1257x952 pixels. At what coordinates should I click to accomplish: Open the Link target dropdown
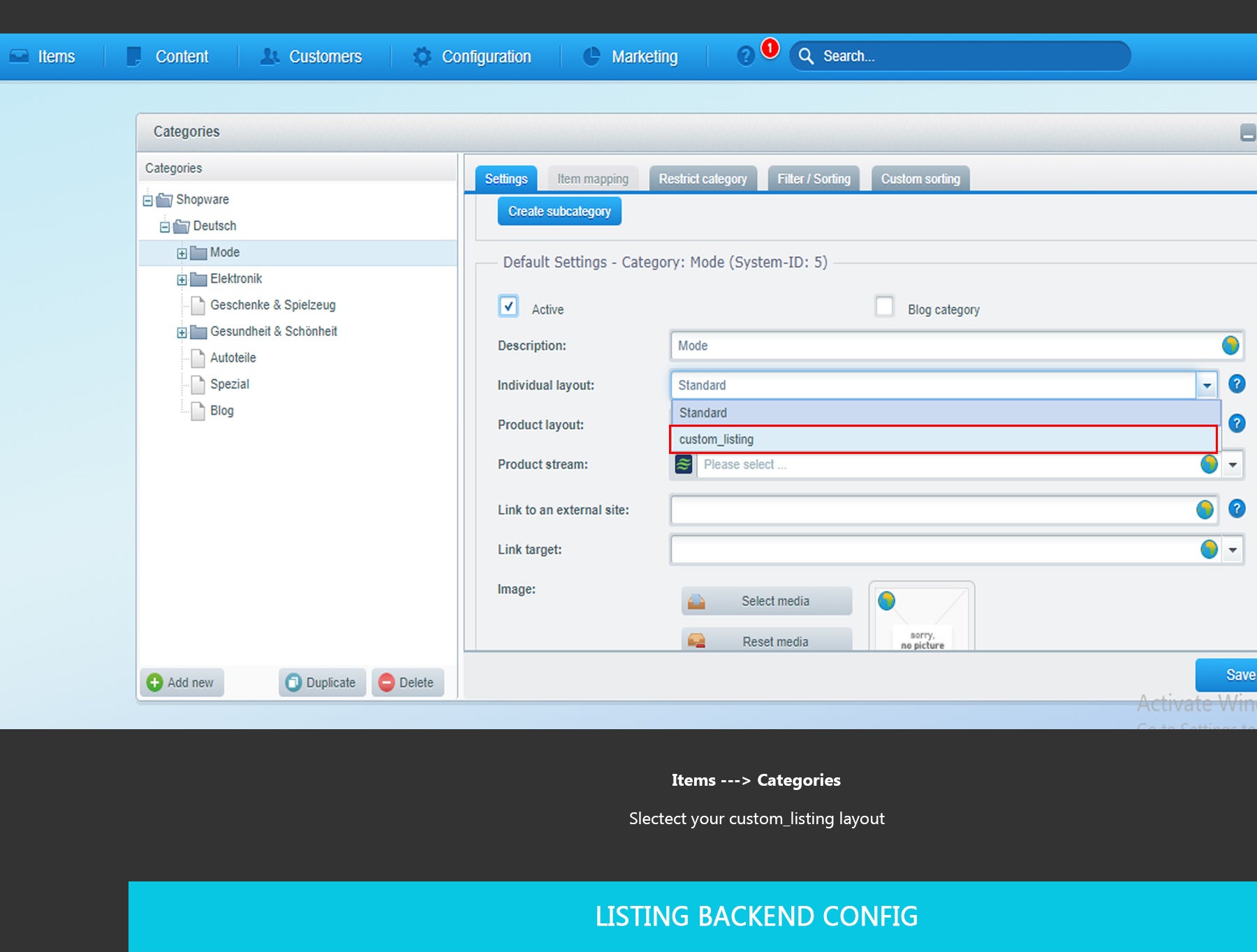point(1233,550)
